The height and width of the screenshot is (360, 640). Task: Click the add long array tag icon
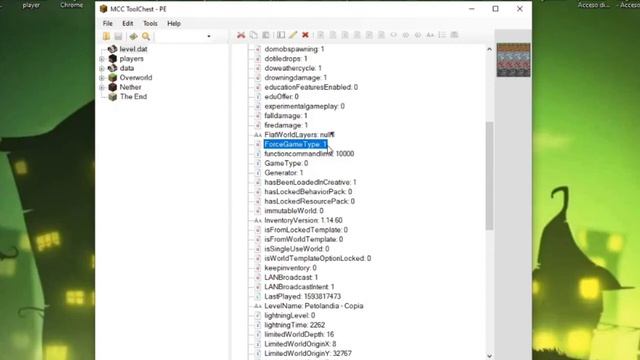pos(418,35)
